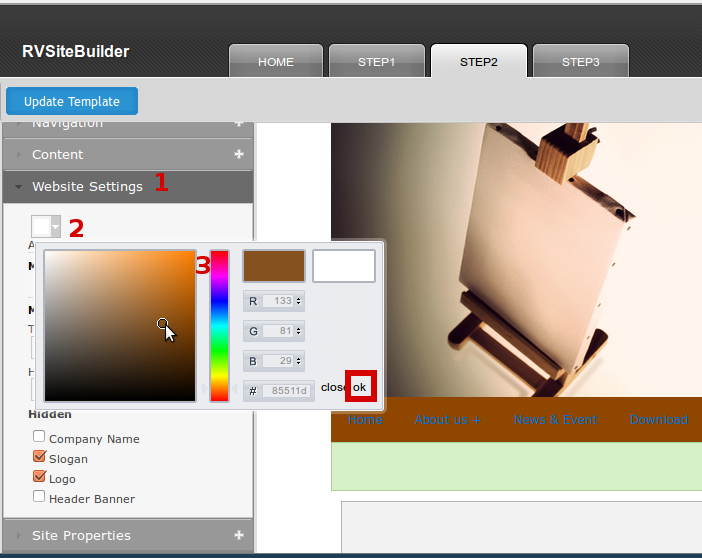
Task: Click the plus icon on Navigation panel
Action: (x=239, y=124)
